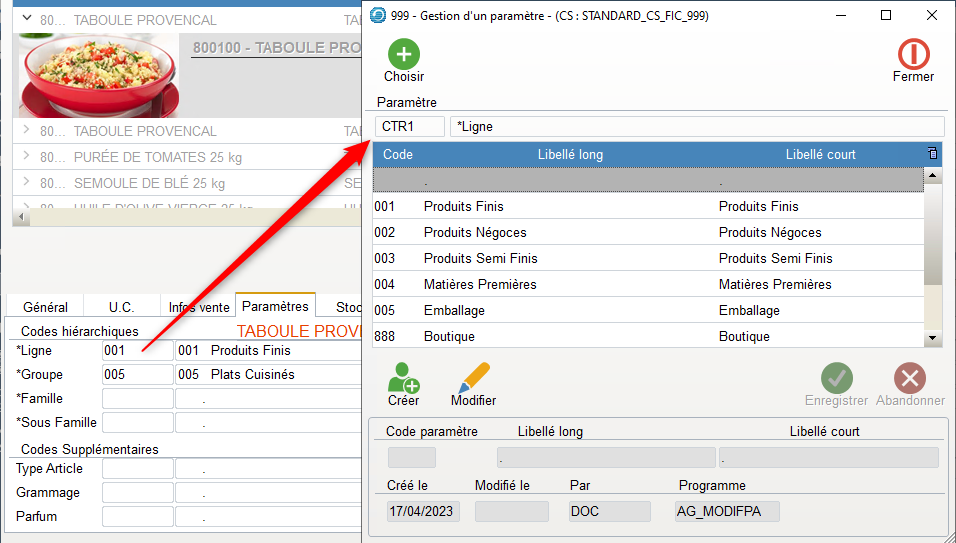Click the Enregistrer checkmark icon
The image size is (956, 543).
click(x=836, y=378)
